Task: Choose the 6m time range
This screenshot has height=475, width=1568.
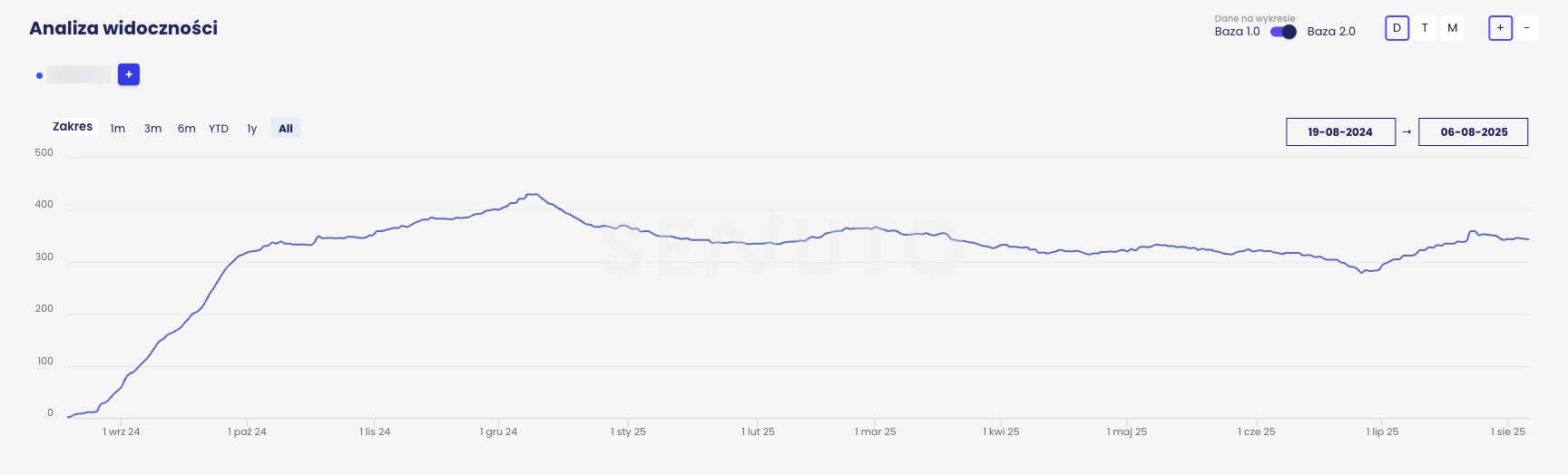Action: click(x=187, y=129)
